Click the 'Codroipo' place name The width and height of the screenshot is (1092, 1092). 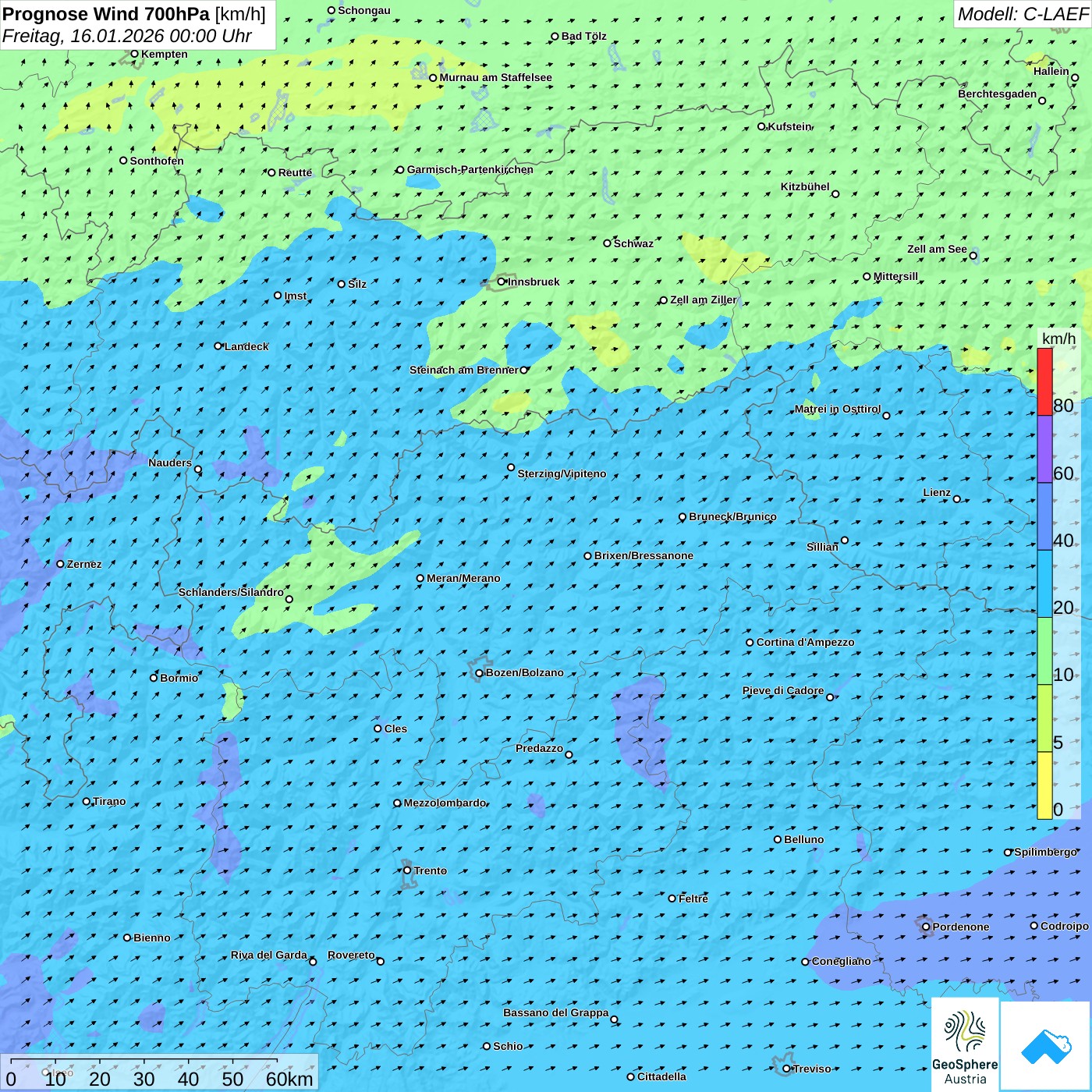coord(1065,926)
